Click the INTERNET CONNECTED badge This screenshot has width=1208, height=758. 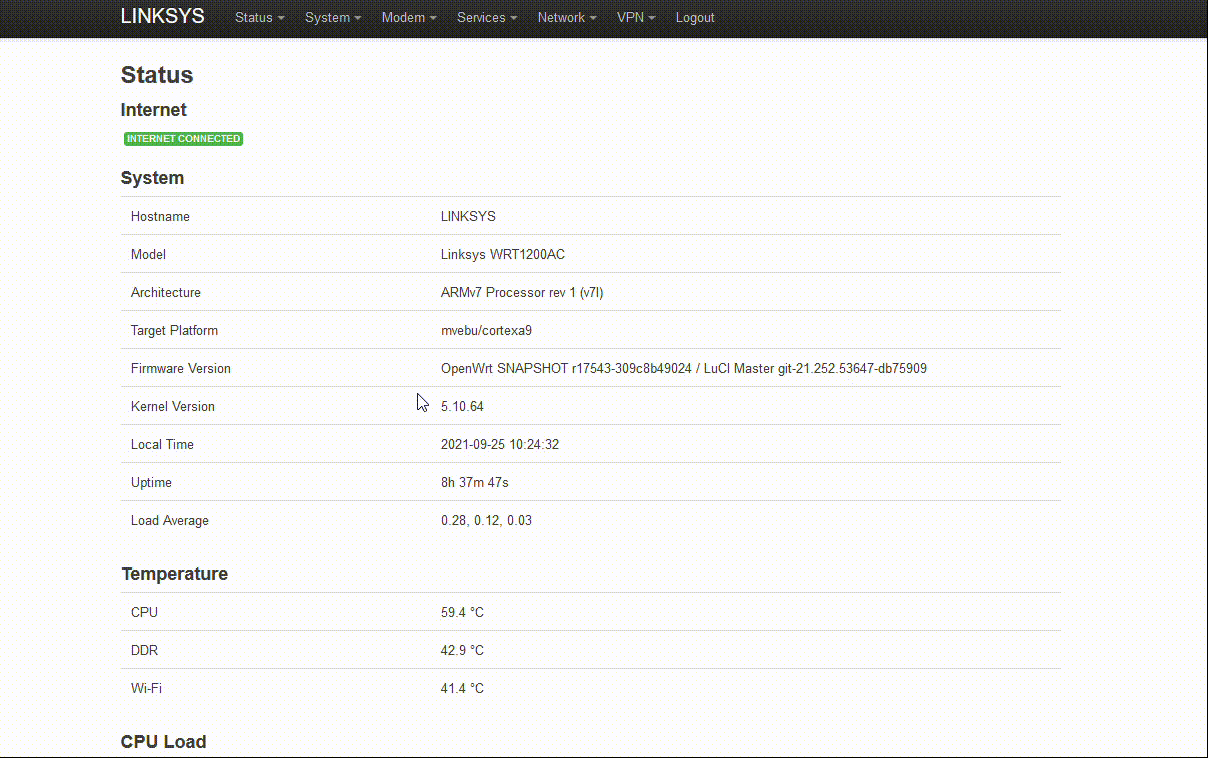coord(184,139)
